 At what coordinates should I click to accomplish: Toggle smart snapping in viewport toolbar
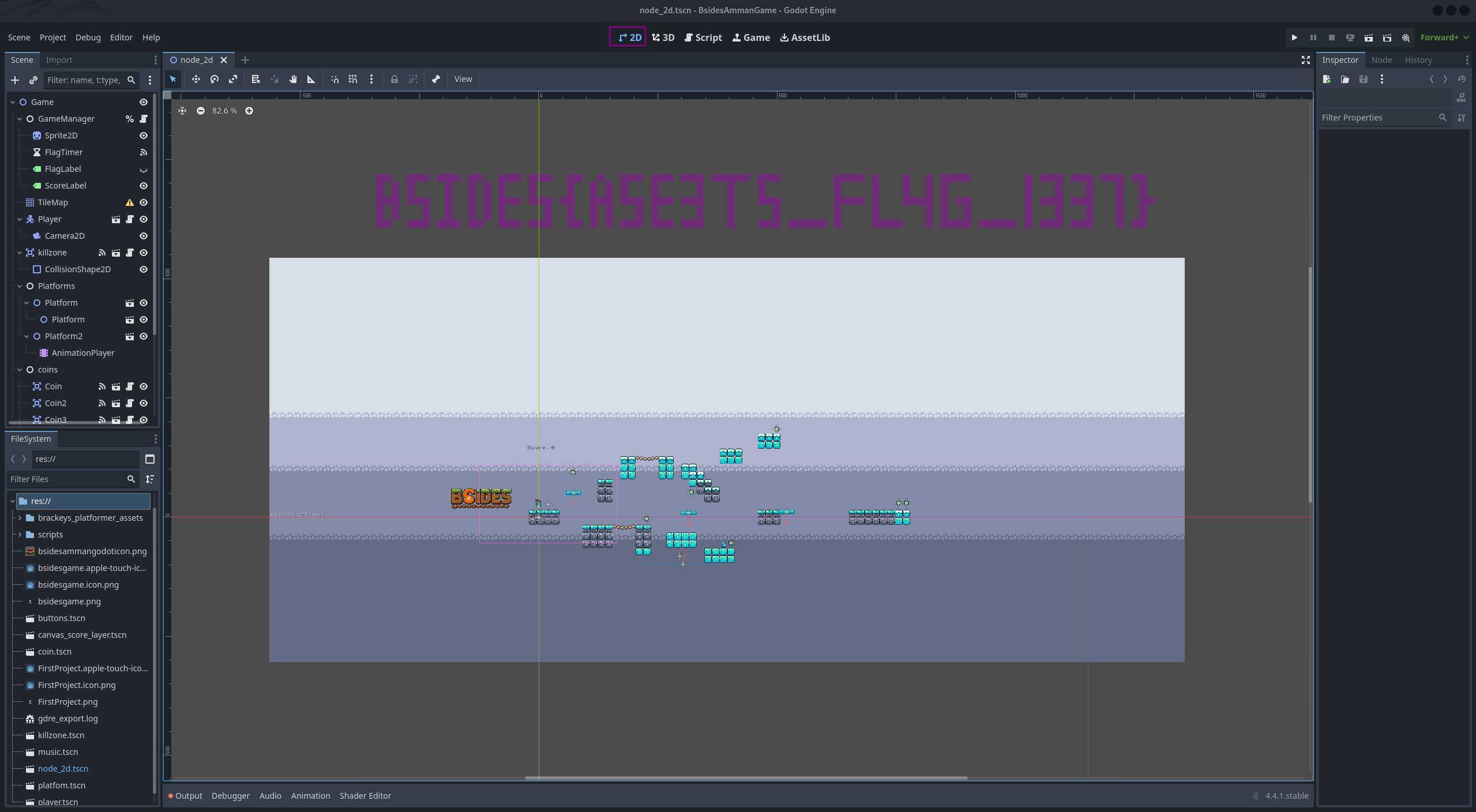point(335,79)
